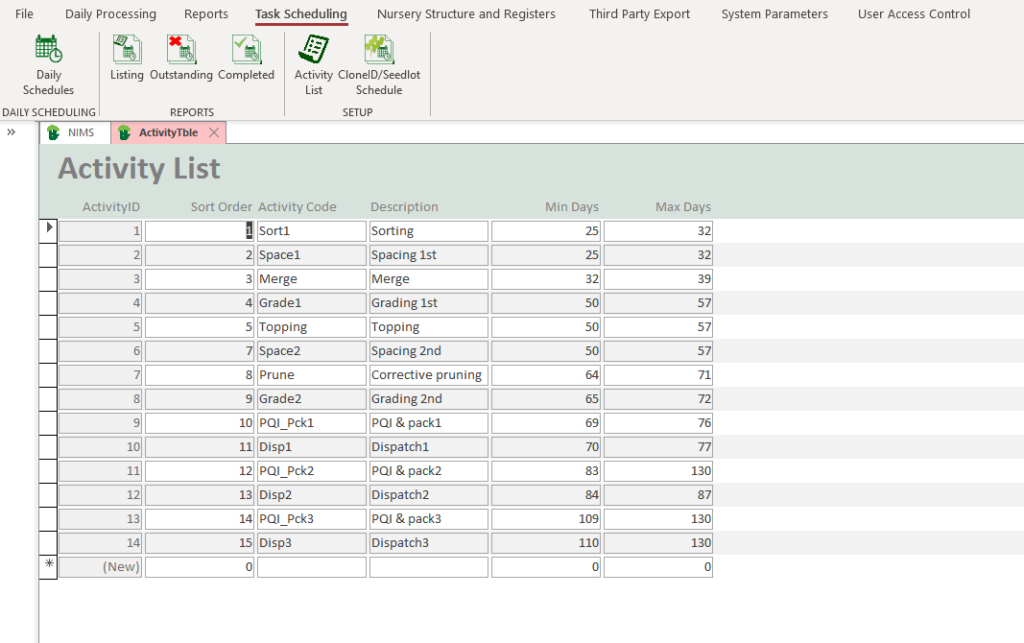Click the Description field containing Corrective pruning
The image size is (1024, 643).
click(x=428, y=375)
